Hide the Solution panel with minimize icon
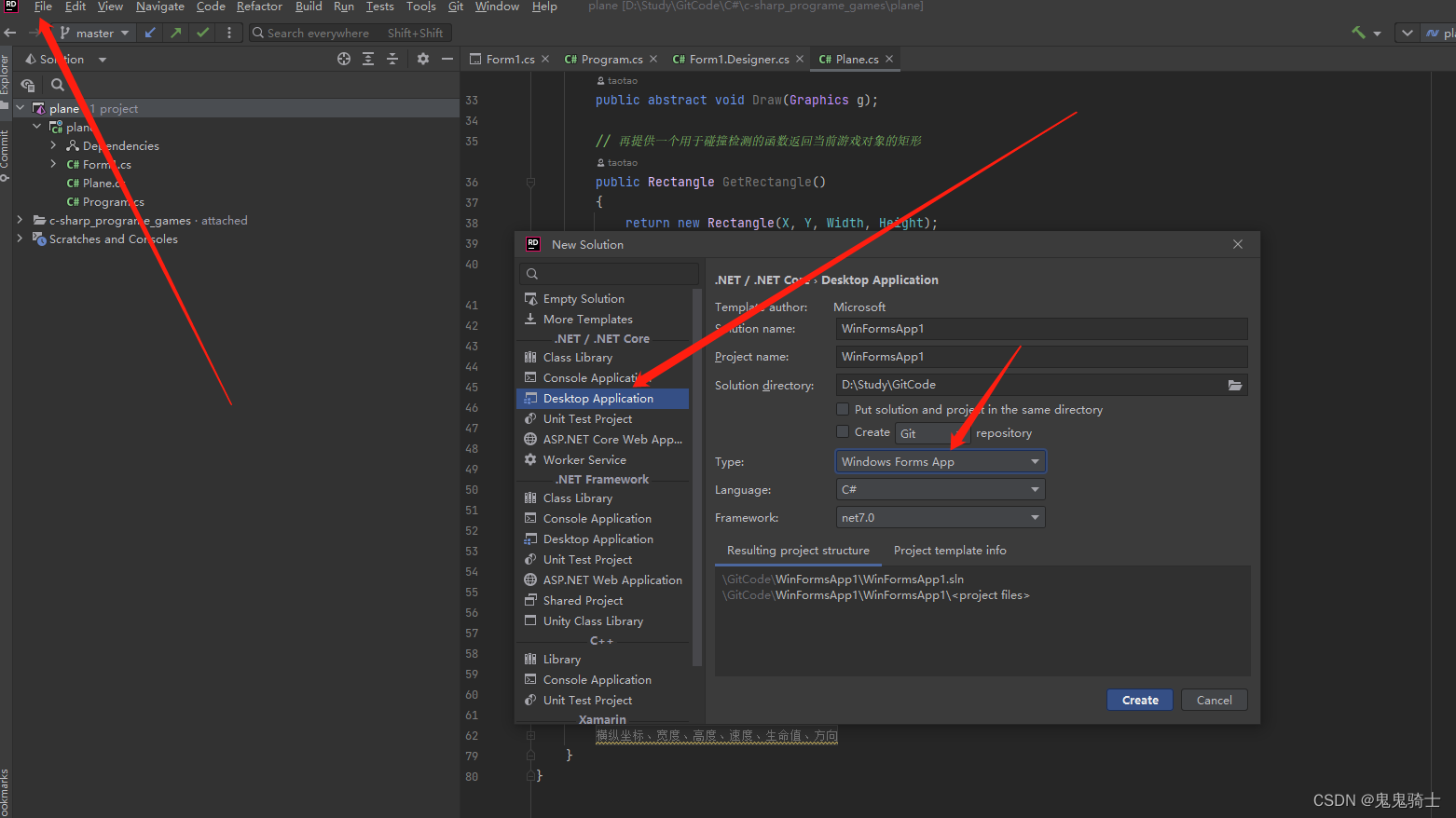Screen dimensions: 1456x818 point(447,59)
